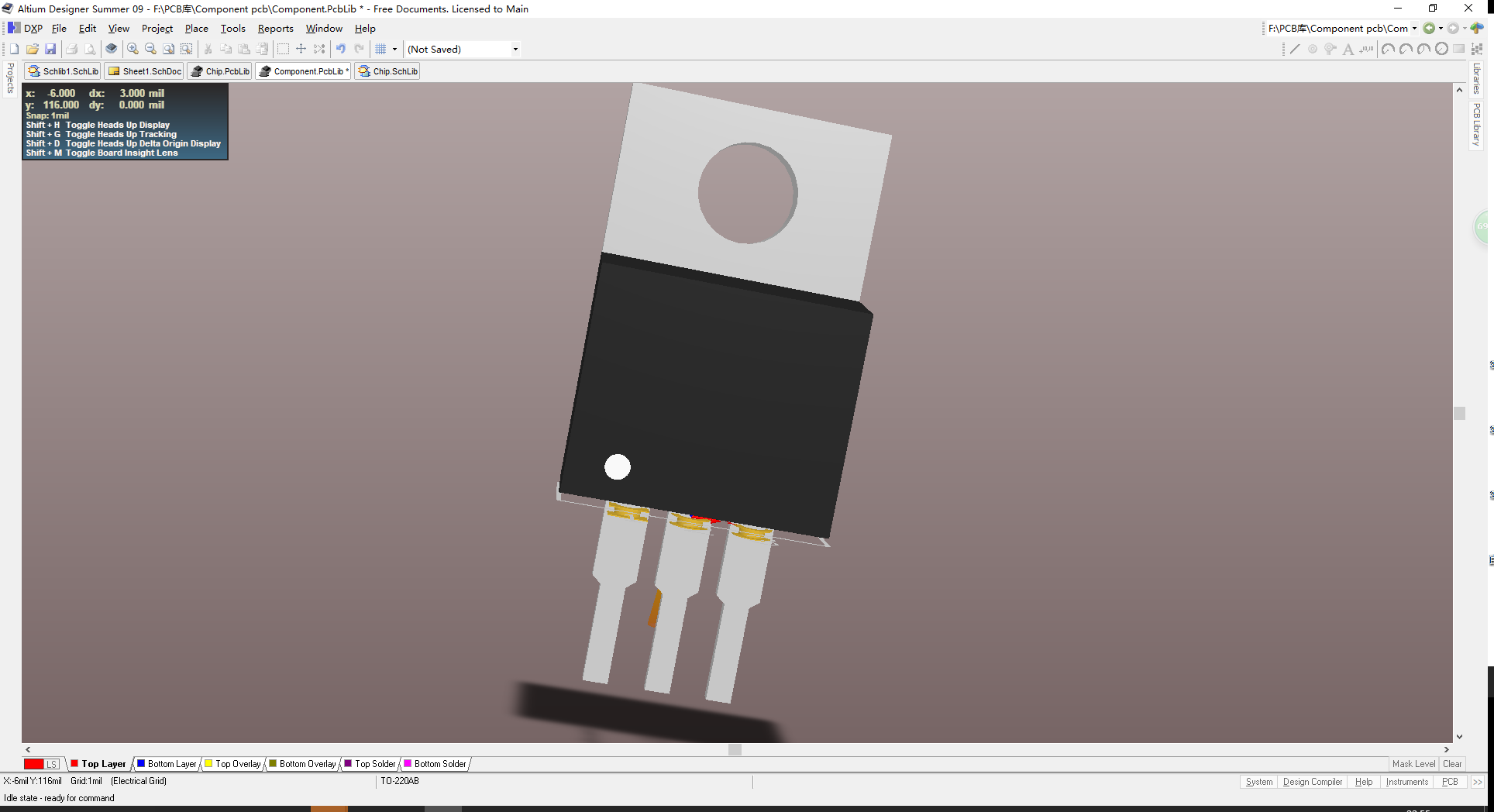
Task: Open the File menu
Action: point(59,29)
